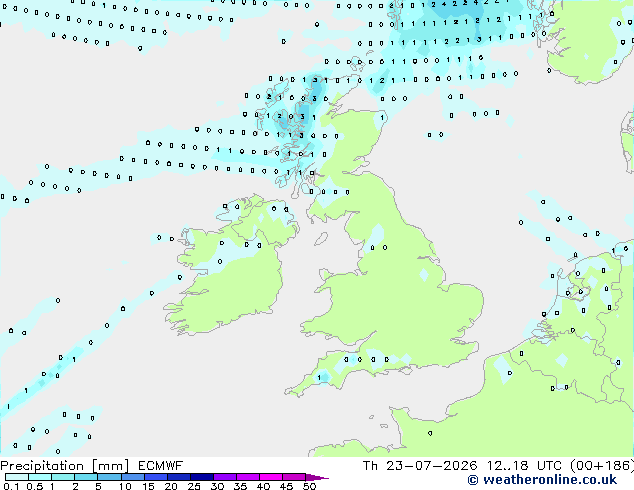
Task: Click the 0.1–0.5 mm legend swatch
Action: click(x=17, y=477)
